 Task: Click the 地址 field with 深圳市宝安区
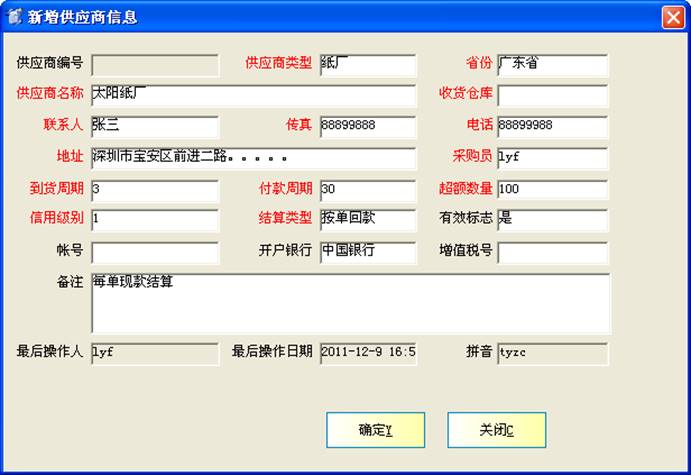click(253, 158)
